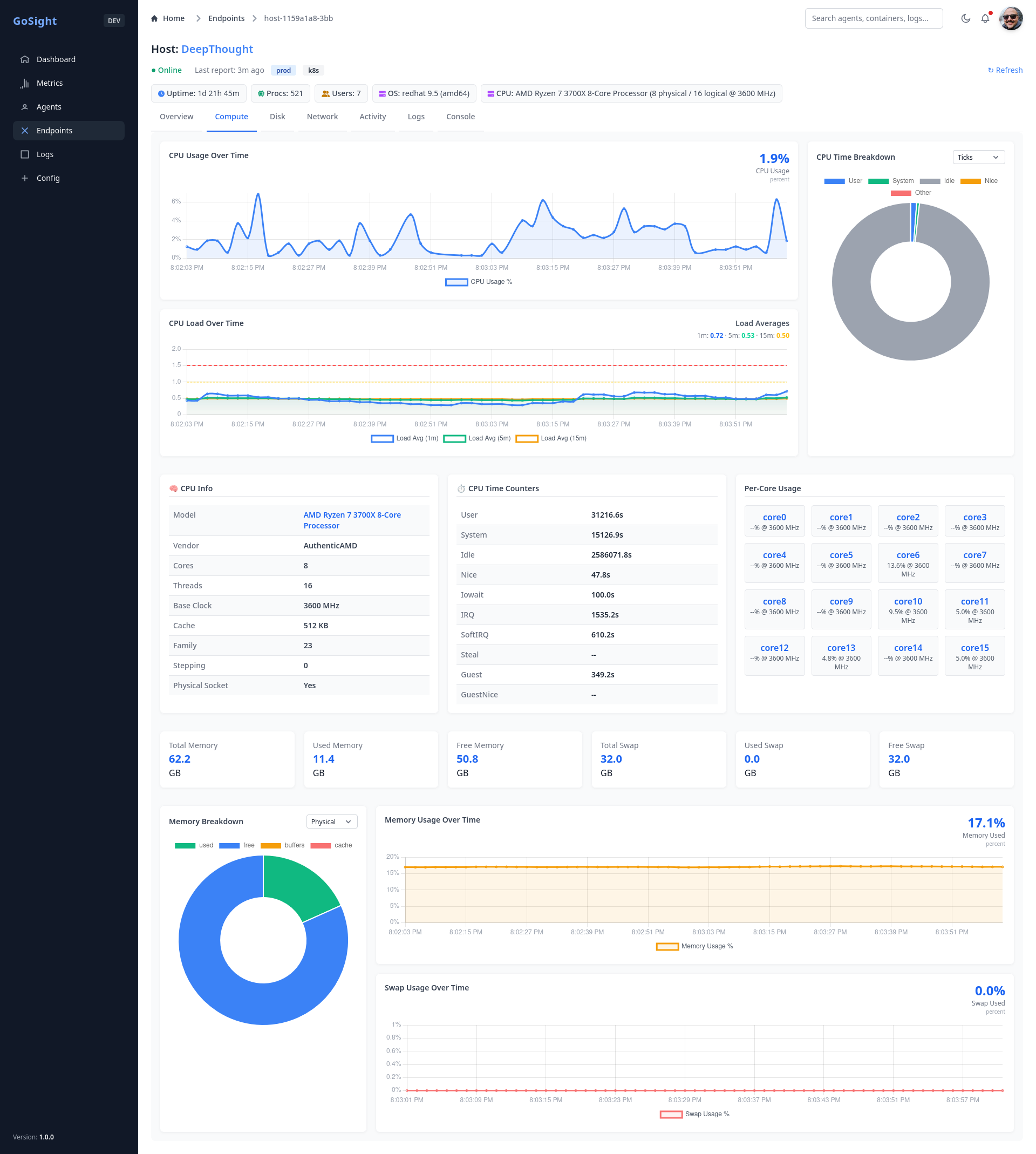1036x1154 pixels.
Task: Click the User color swatch in CPU legend
Action: point(834,181)
